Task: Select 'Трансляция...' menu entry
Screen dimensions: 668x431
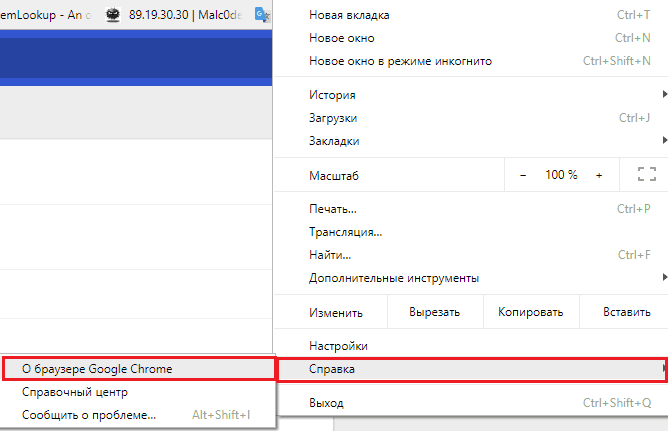Action: point(471,232)
